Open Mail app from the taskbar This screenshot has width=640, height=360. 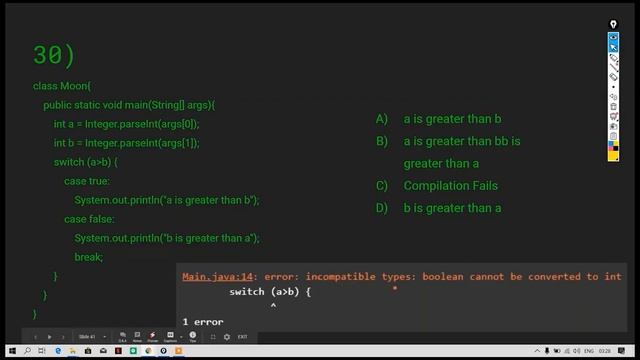click(103, 351)
